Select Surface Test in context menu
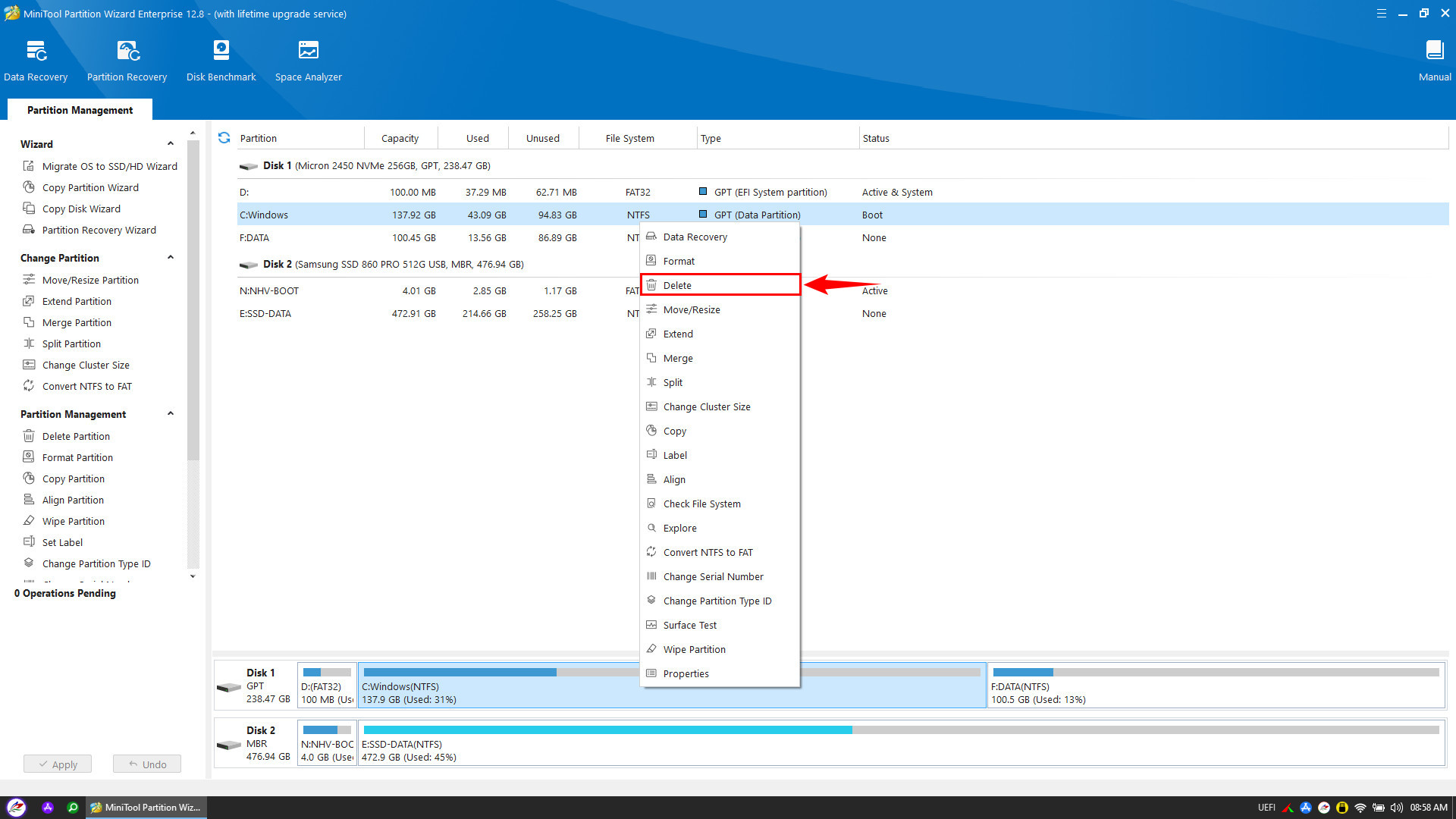This screenshot has height=819, width=1456. pos(689,625)
